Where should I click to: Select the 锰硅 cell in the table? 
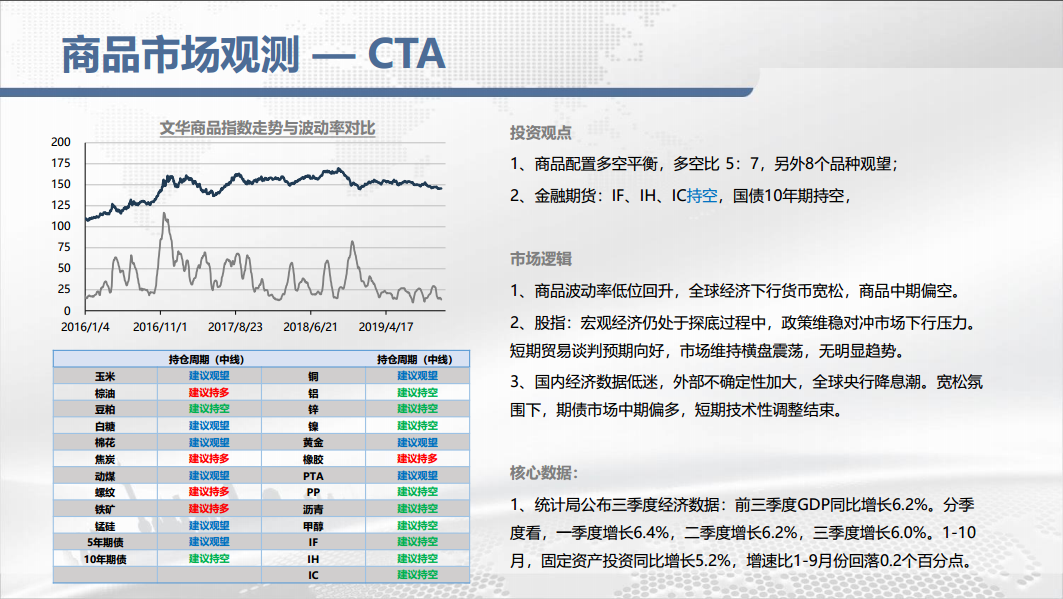(105, 526)
